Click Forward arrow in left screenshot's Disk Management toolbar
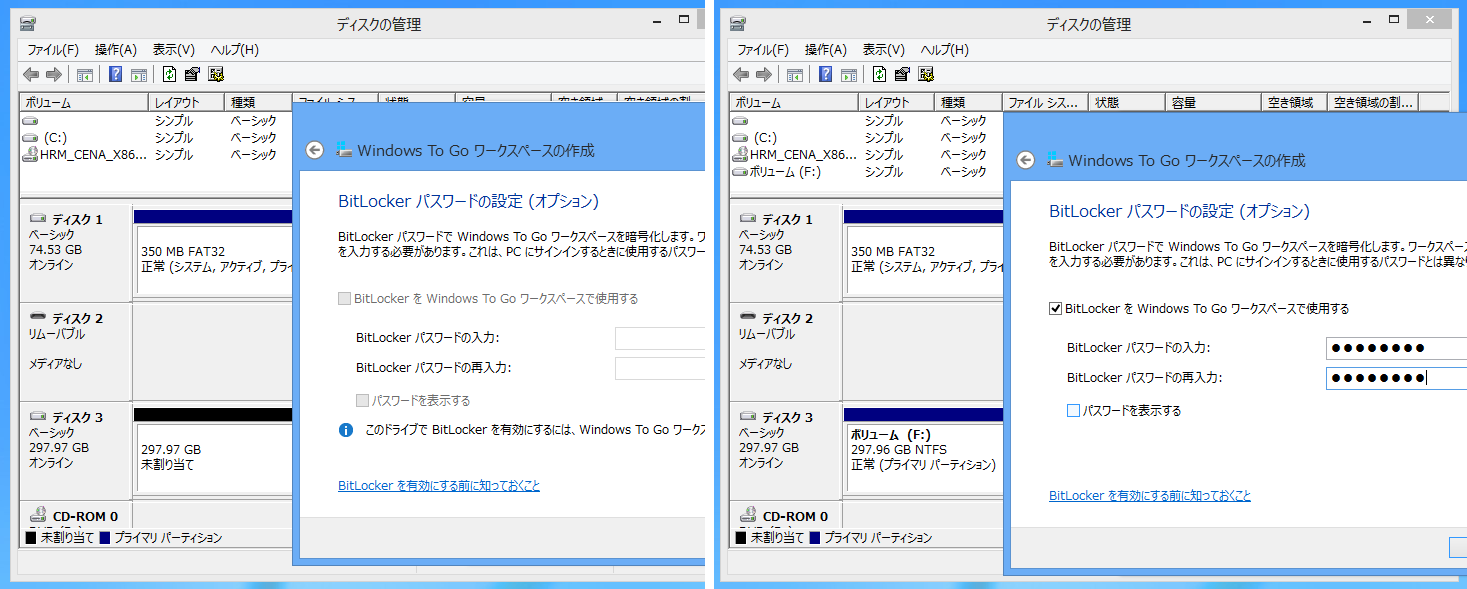Screen dimensions: 1467x589 point(54,74)
